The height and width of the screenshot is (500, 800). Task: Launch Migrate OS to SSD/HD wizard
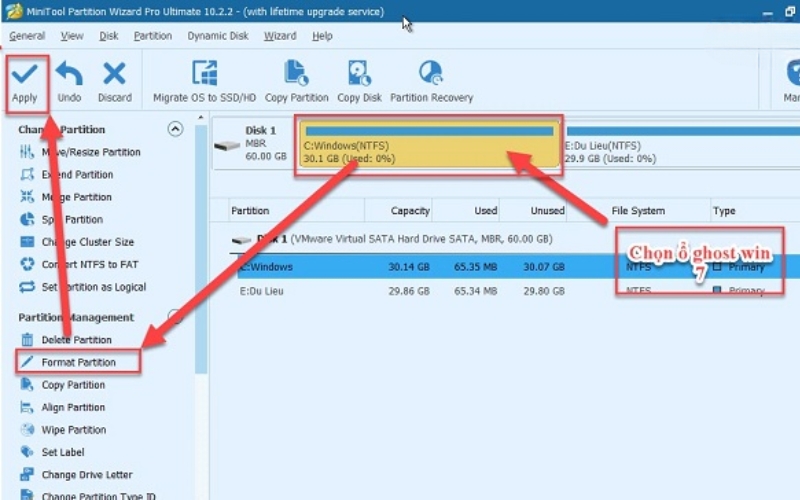(204, 80)
